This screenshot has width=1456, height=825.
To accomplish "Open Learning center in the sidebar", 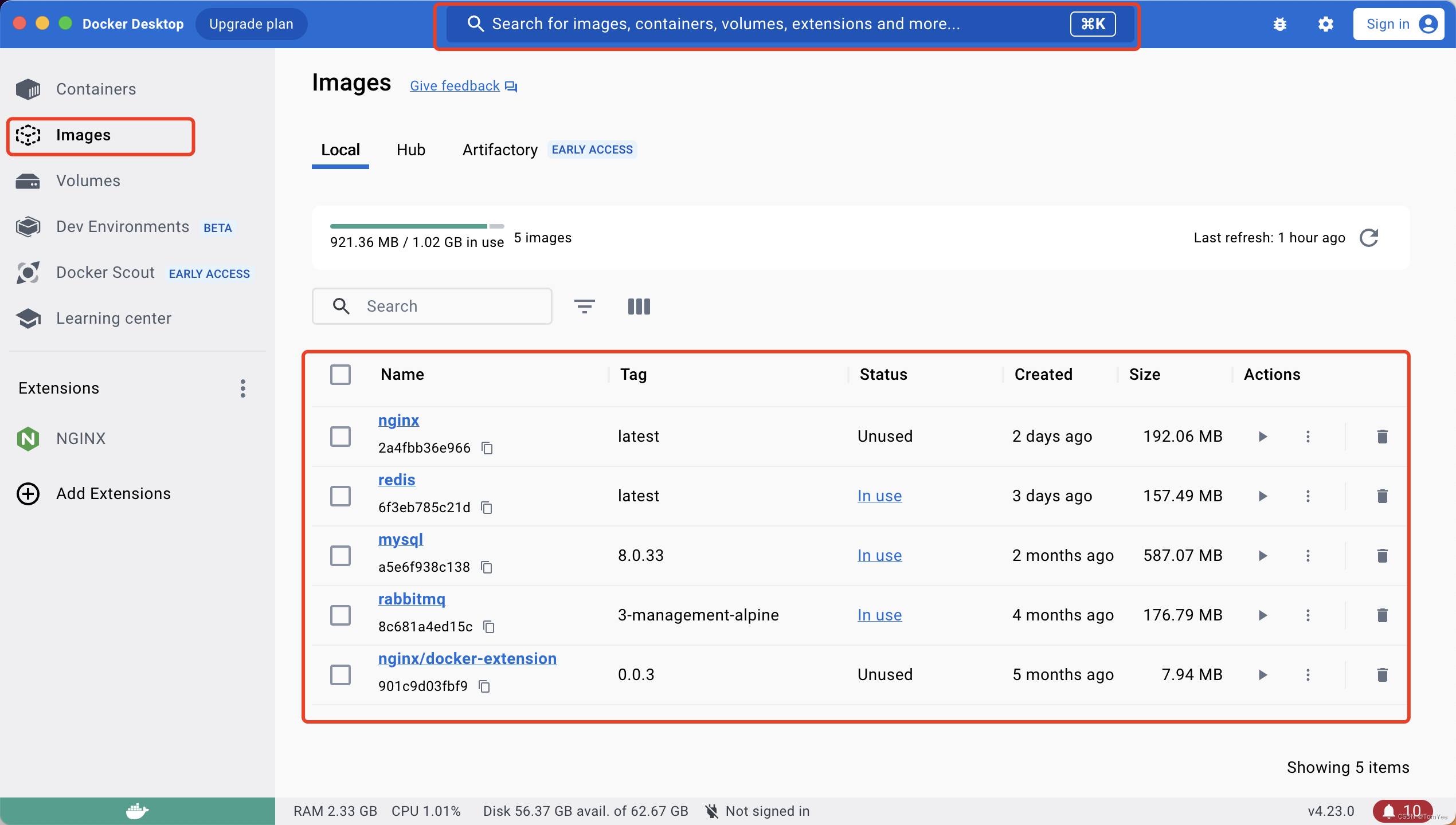I will point(113,319).
